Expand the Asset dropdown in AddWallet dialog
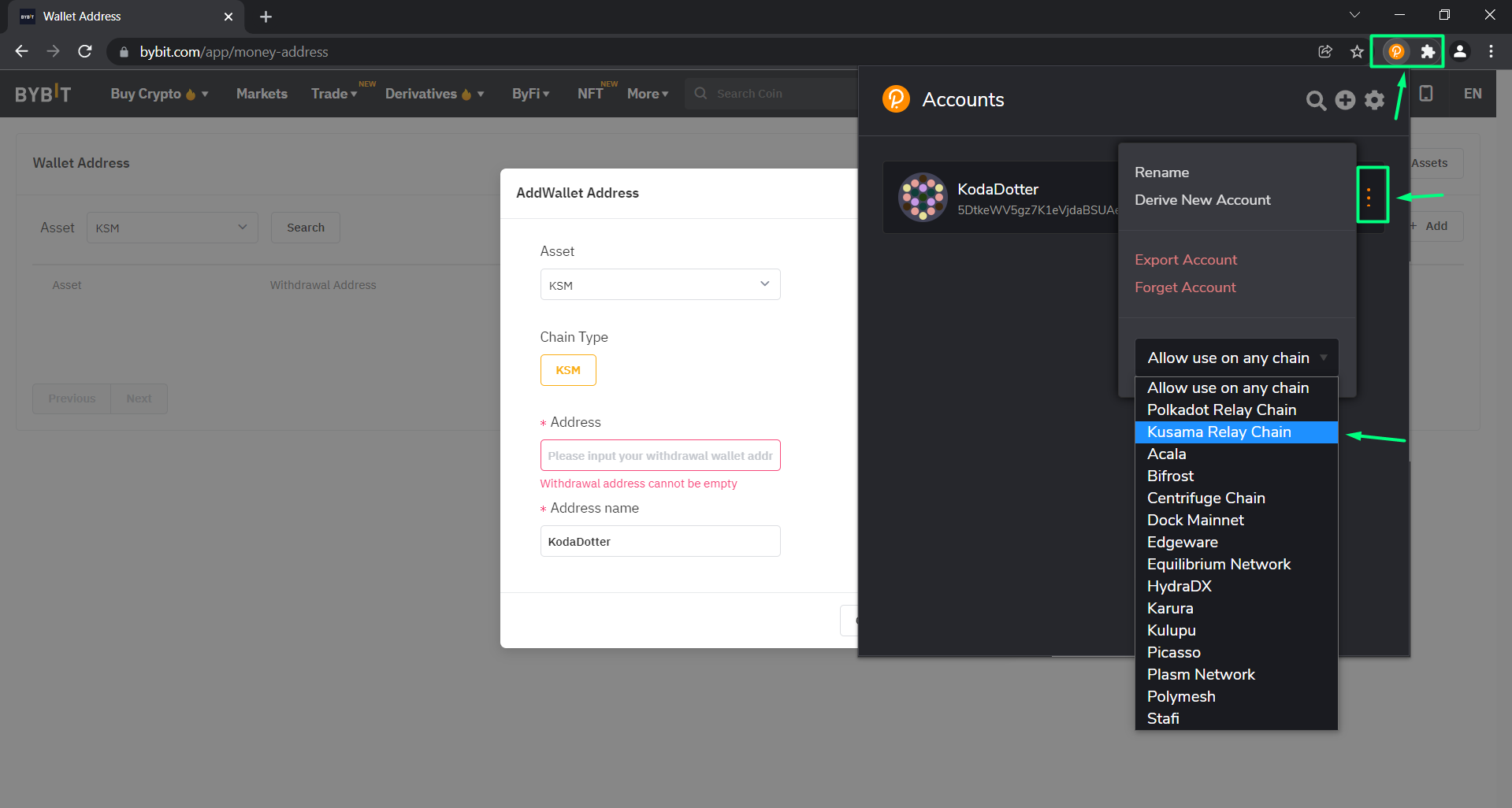Image resolution: width=1512 pixels, height=808 pixels. click(x=659, y=285)
